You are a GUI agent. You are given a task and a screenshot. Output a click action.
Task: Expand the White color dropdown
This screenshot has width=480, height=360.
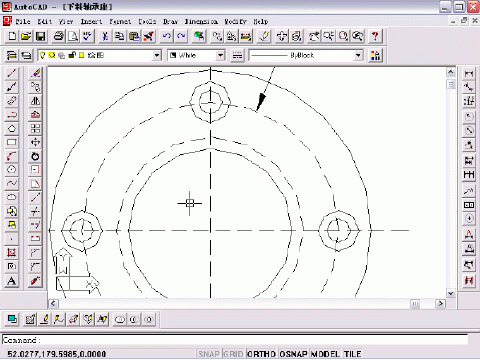[220, 55]
